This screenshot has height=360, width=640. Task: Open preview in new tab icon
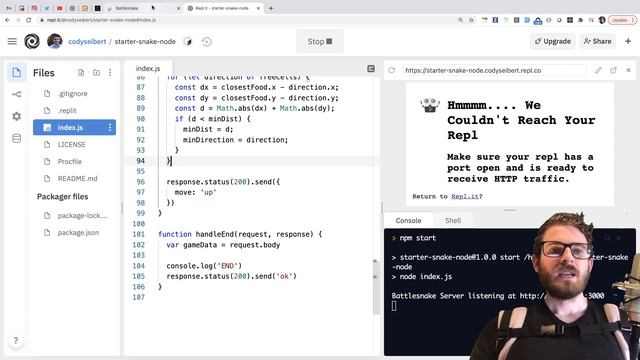point(613,70)
